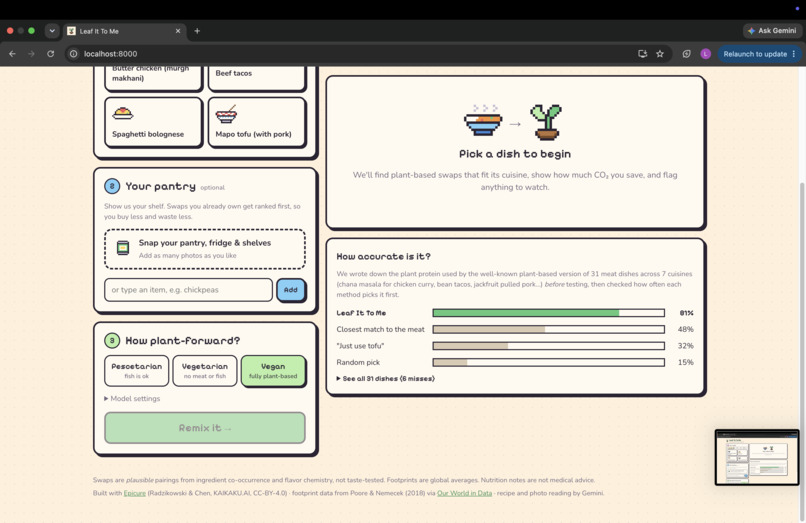Viewport: 806px width, 523px height.
Task: Click the picture-in-picture page thumbnail
Action: [x=757, y=457]
